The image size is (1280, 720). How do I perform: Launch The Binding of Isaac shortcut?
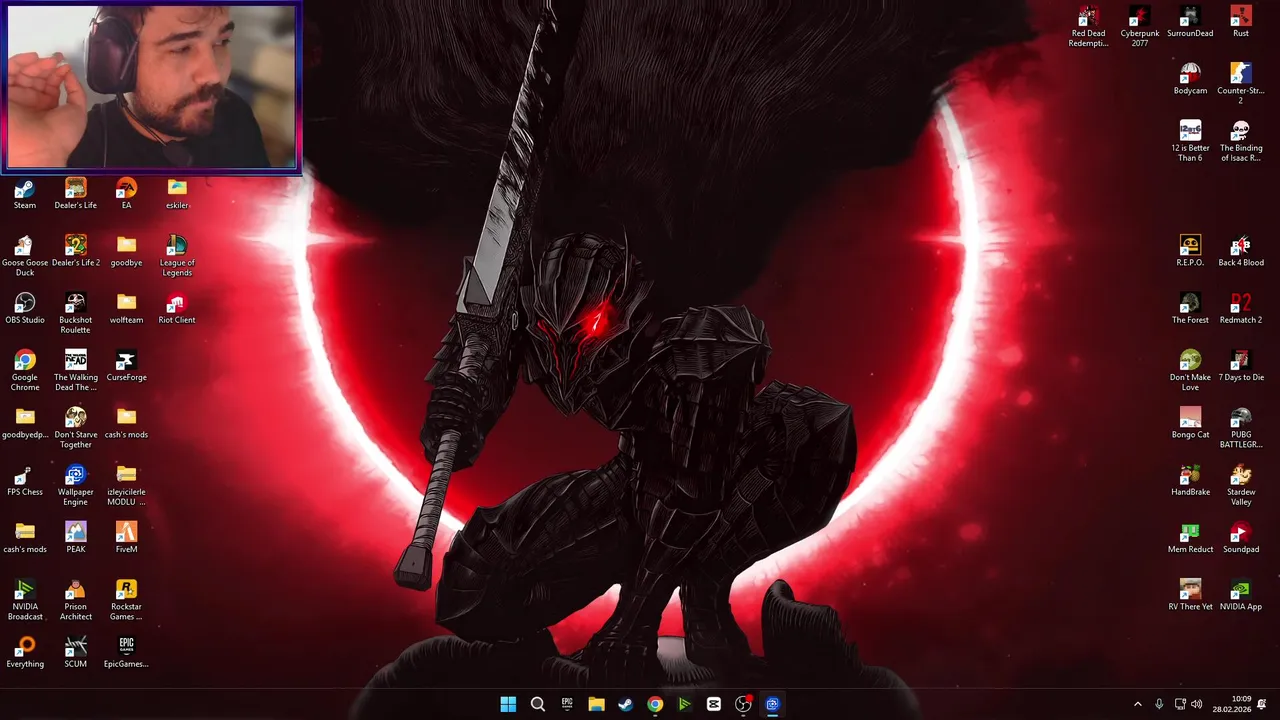(1241, 141)
